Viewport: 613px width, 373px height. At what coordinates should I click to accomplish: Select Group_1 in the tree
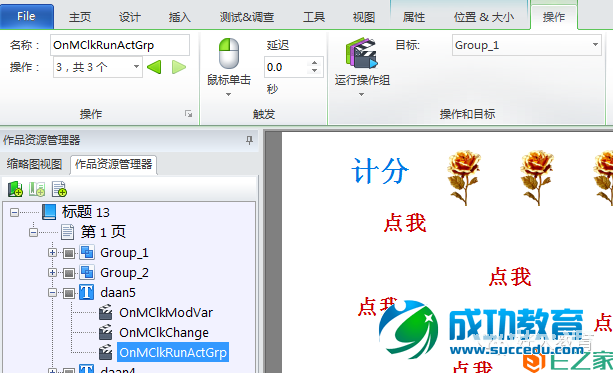click(x=124, y=253)
